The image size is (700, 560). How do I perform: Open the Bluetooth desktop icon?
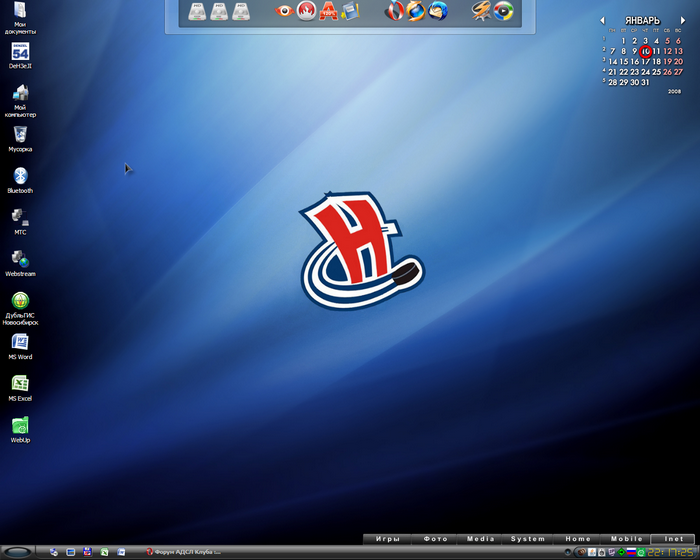[x=20, y=180]
